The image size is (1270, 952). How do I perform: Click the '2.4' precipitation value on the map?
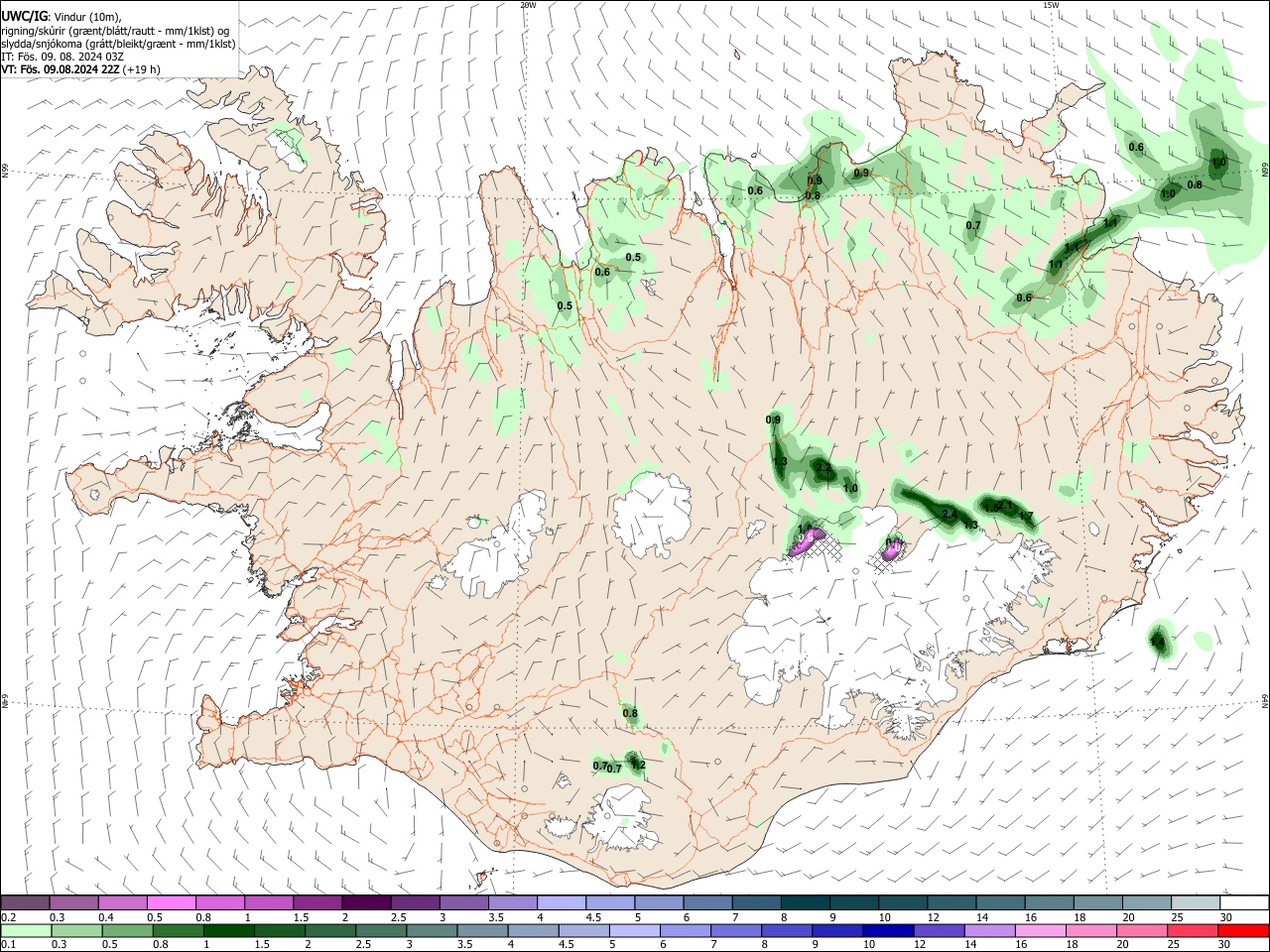point(950,515)
